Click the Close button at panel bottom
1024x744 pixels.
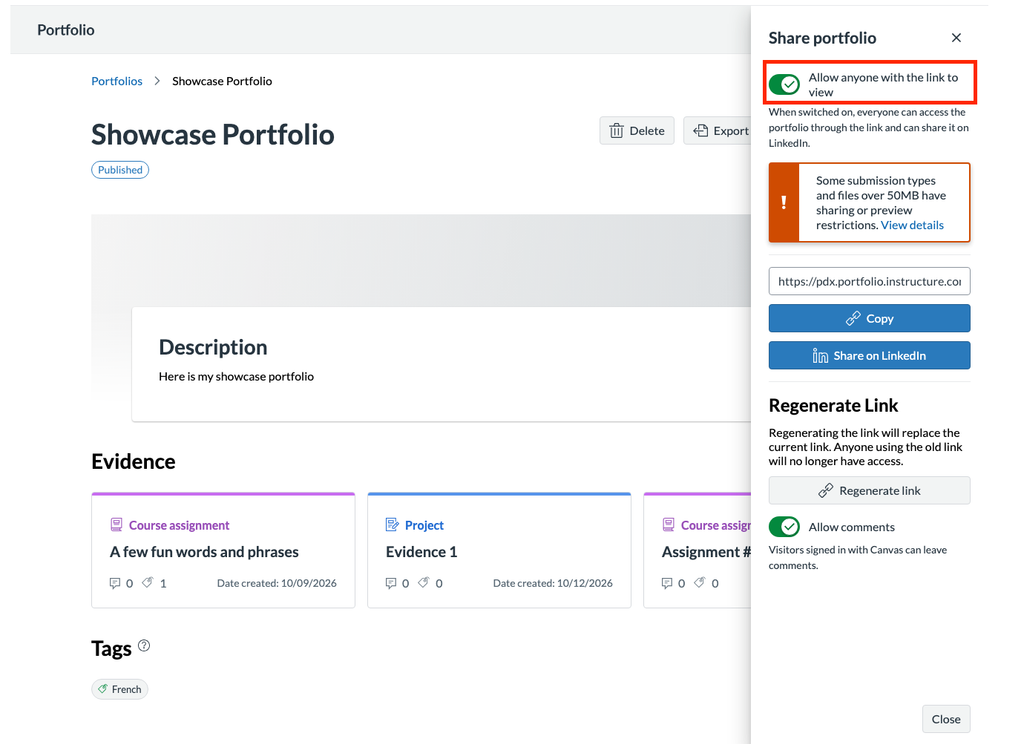pyautogui.click(x=946, y=719)
